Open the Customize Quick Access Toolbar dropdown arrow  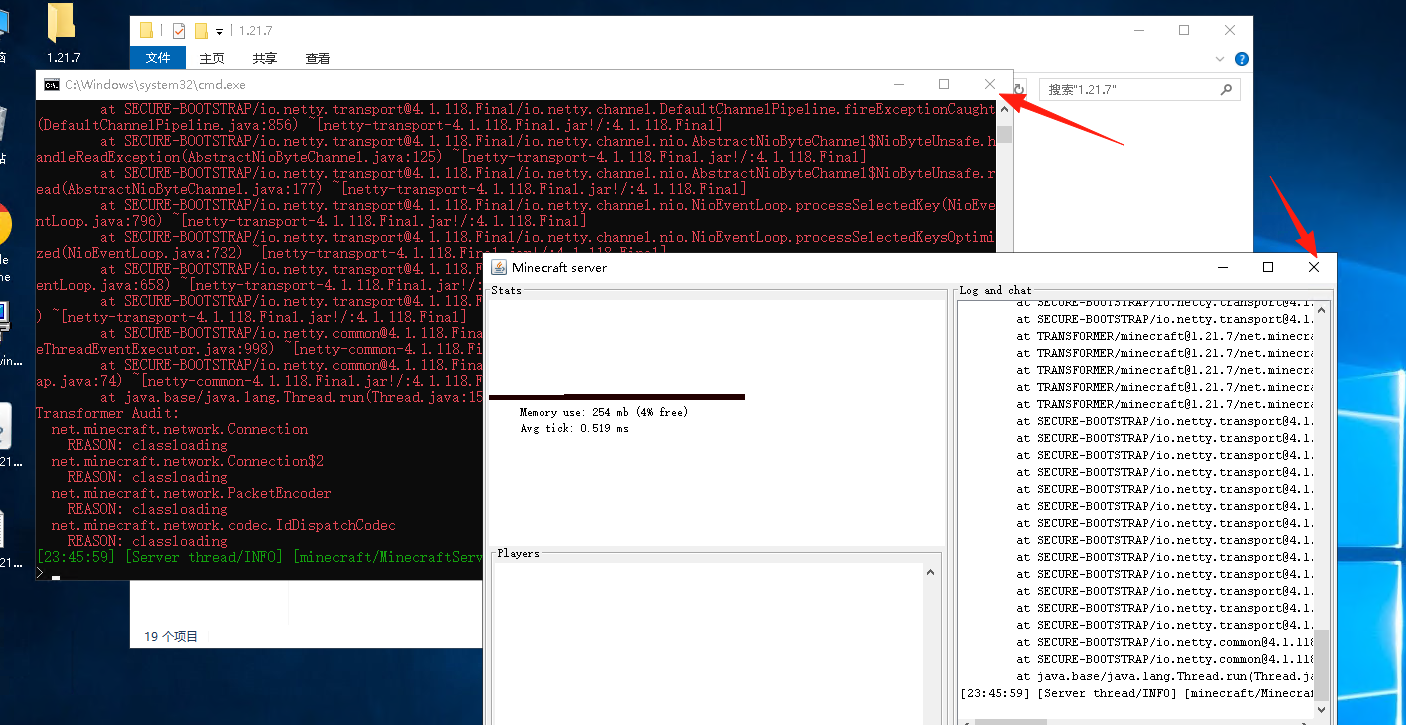coord(219,32)
